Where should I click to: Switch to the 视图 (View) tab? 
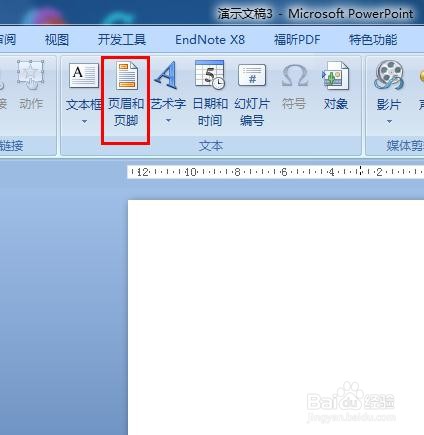[57, 40]
